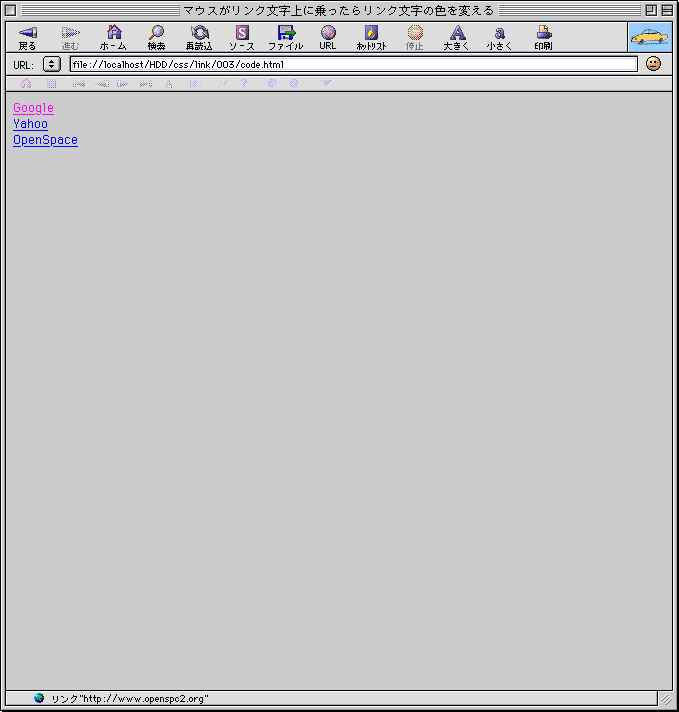
Task: Click the last-page arrow in link toolbar
Action: 146,84
